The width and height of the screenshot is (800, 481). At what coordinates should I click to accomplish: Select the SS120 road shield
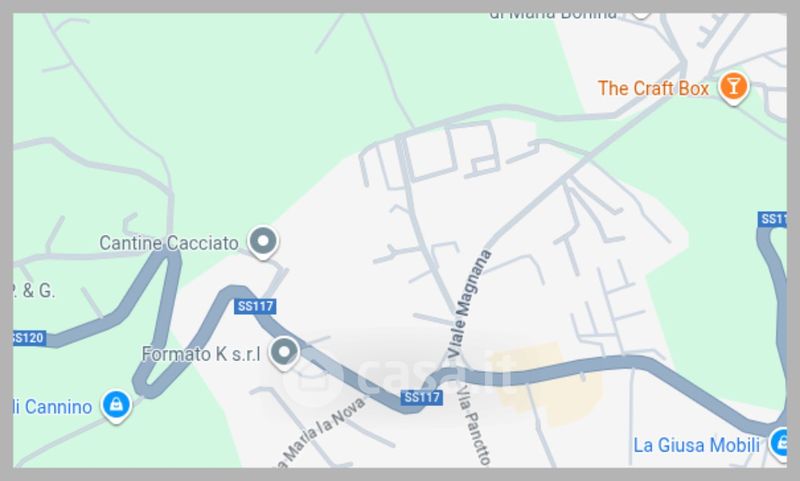(30, 338)
